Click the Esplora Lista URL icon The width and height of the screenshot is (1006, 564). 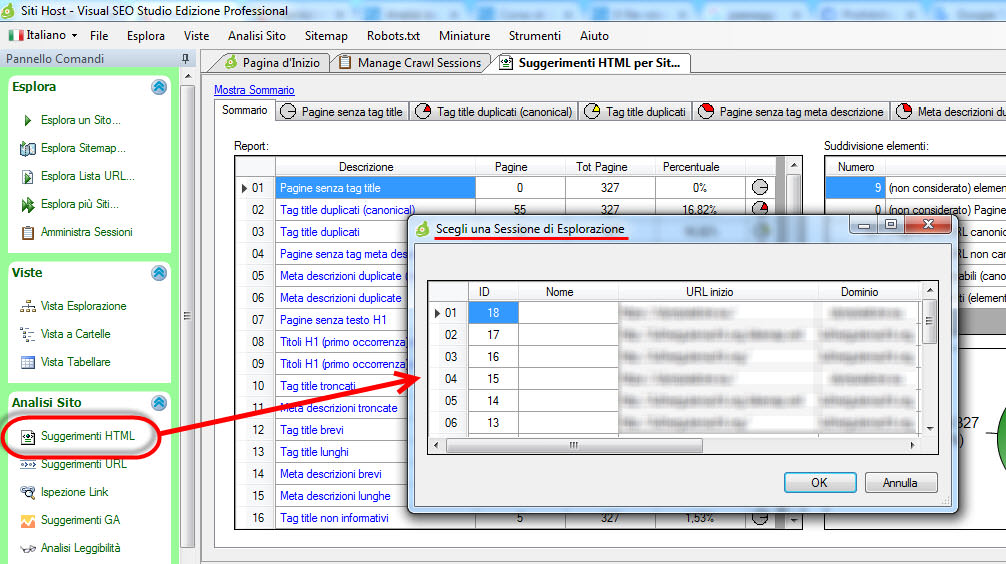28,176
